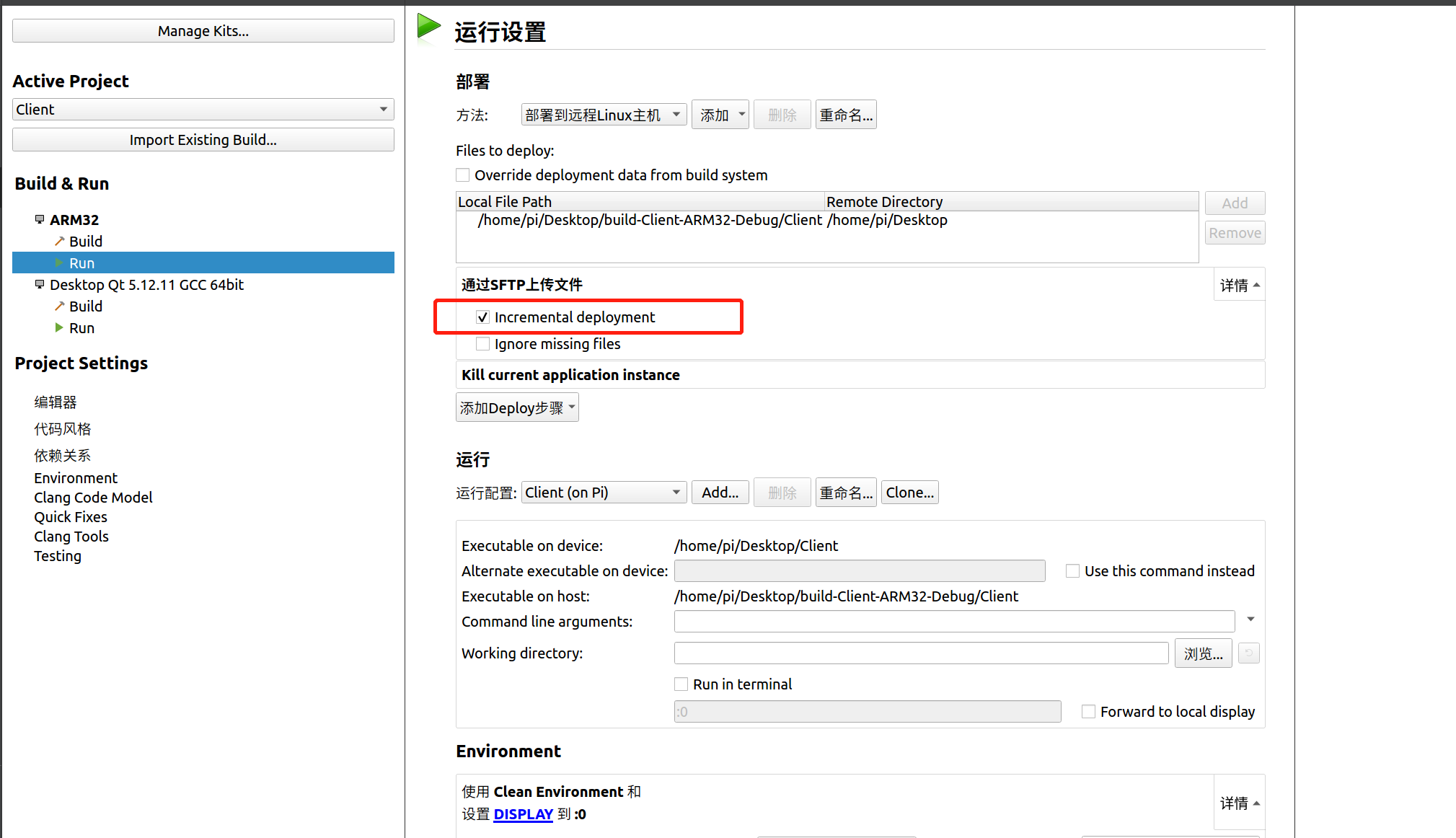Collapse 详情 for the Environment section
Screen dimensions: 1456x838
(1240, 803)
